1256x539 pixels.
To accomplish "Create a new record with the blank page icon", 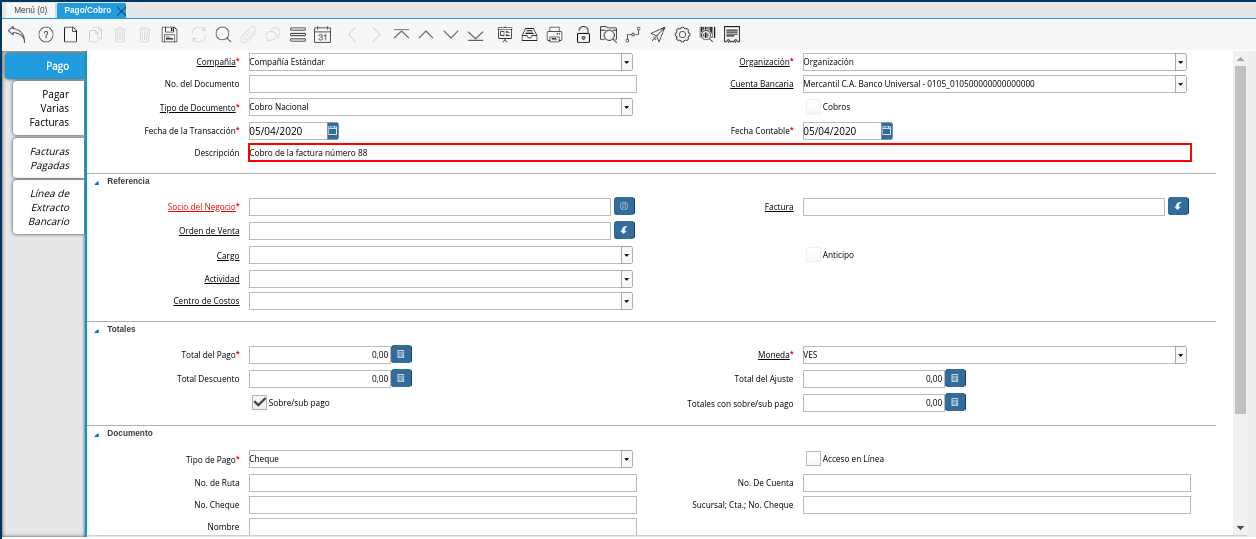I will pyautogui.click(x=70, y=34).
